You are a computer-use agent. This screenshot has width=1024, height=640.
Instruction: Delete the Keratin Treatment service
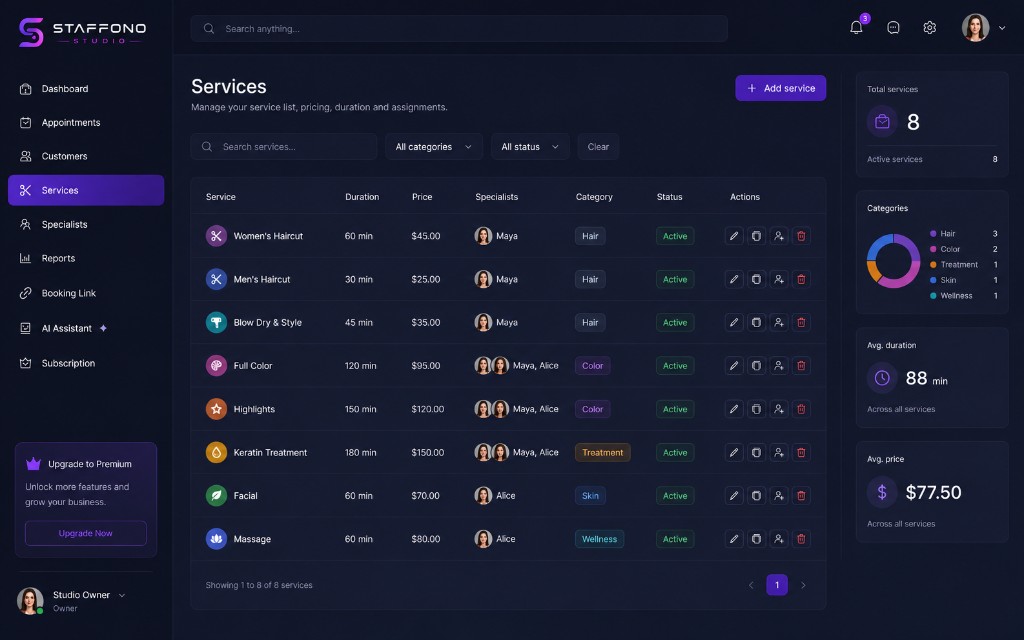(x=801, y=452)
